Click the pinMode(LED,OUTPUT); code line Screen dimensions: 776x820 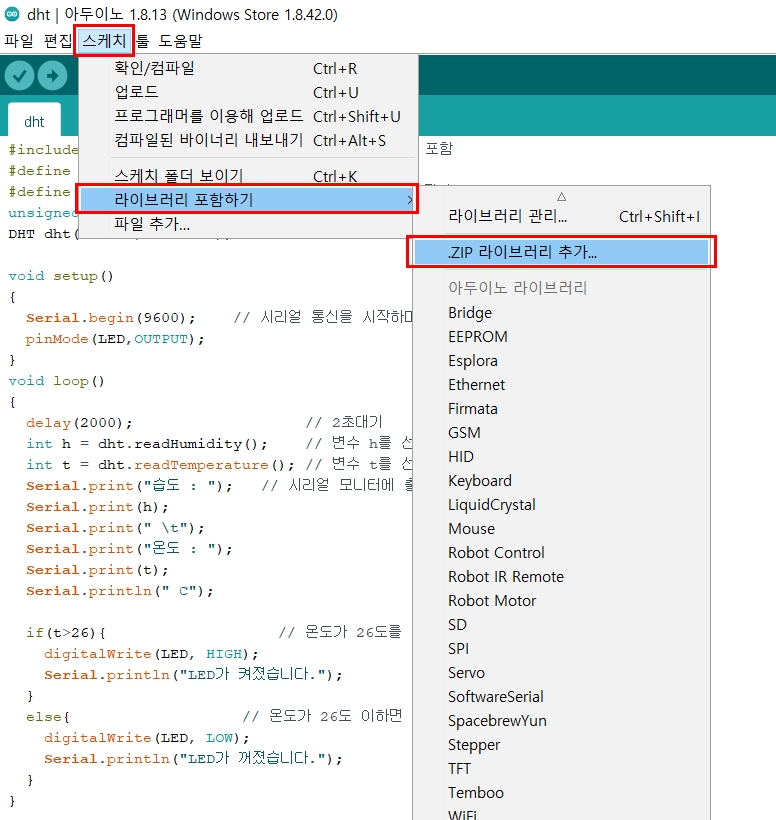coord(115,339)
